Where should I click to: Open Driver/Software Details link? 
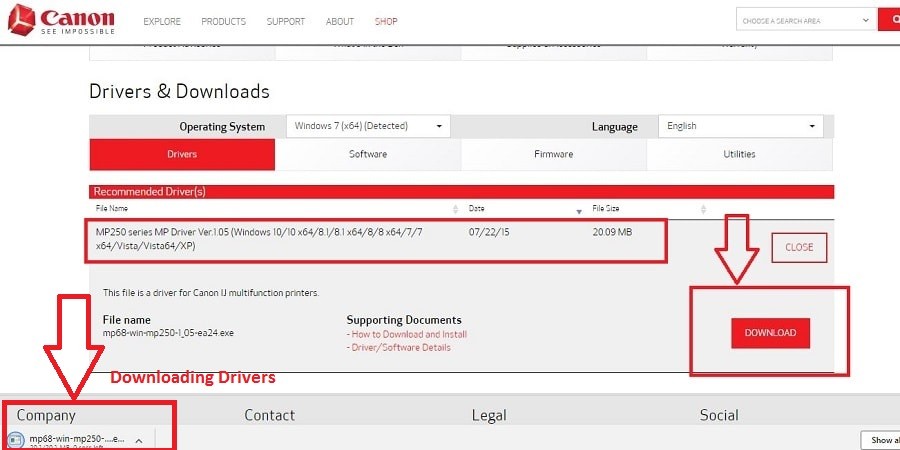coord(399,347)
